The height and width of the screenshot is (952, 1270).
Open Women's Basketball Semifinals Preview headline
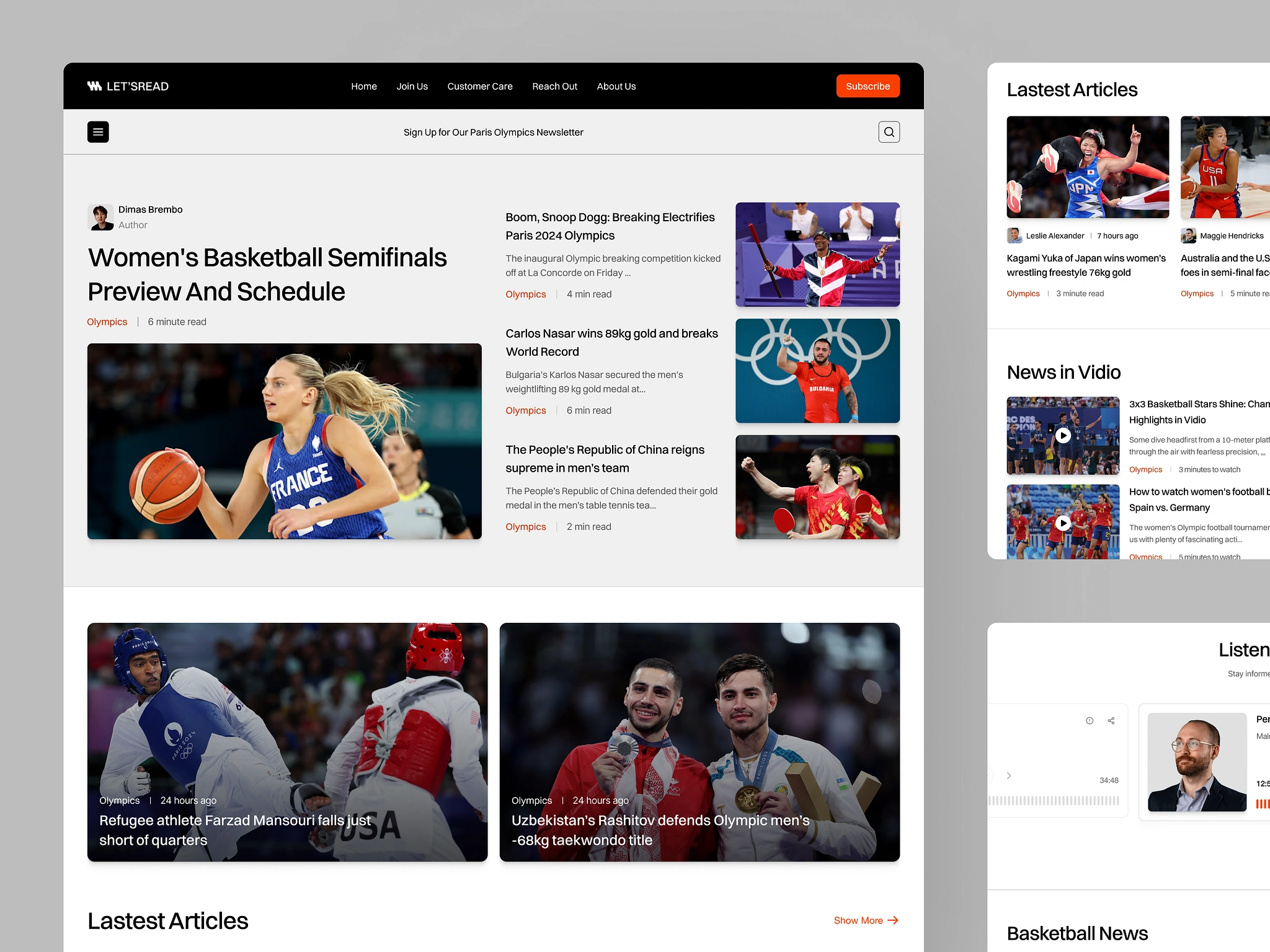pos(267,275)
